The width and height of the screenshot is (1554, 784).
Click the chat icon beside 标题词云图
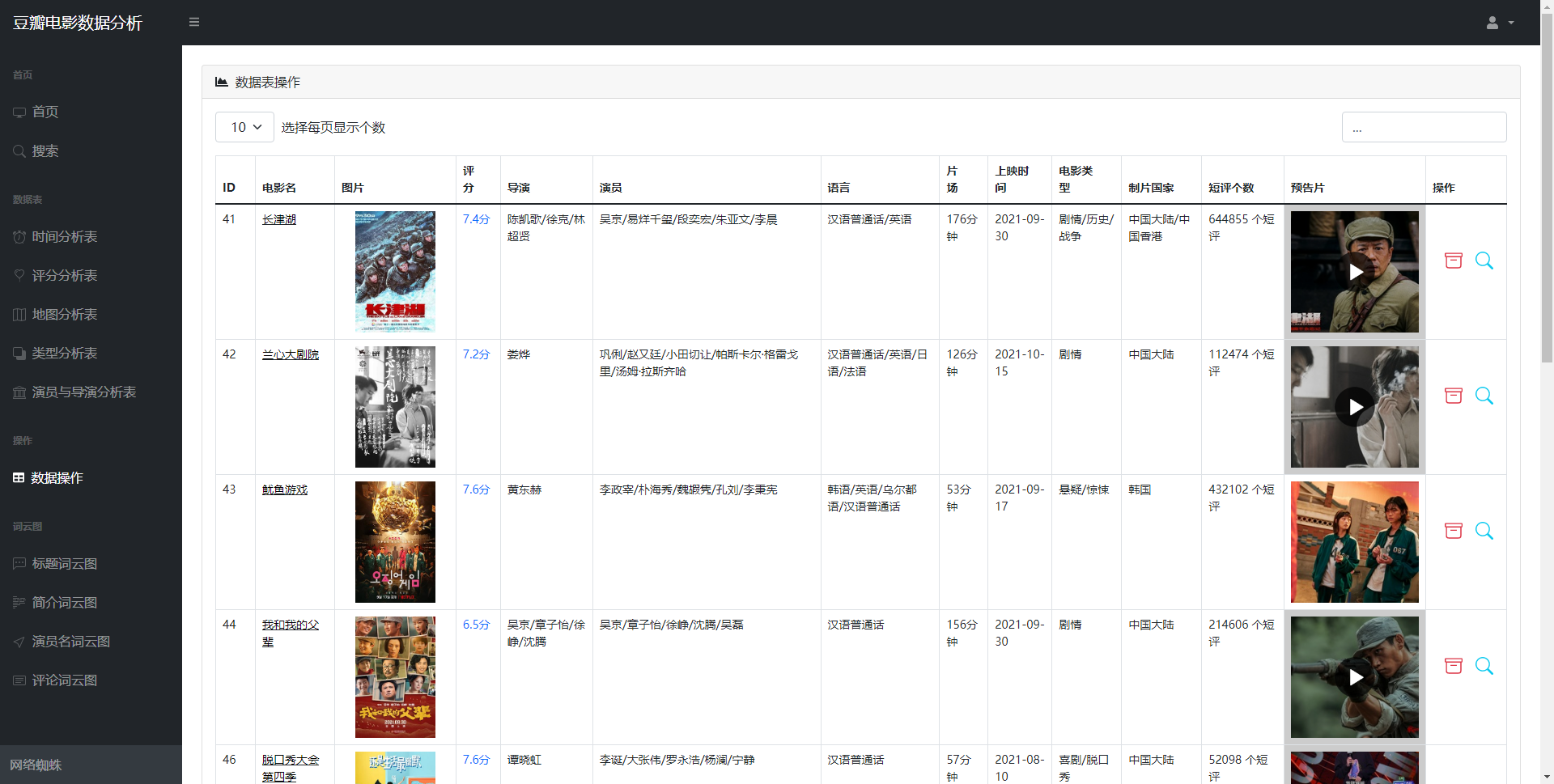click(x=19, y=564)
